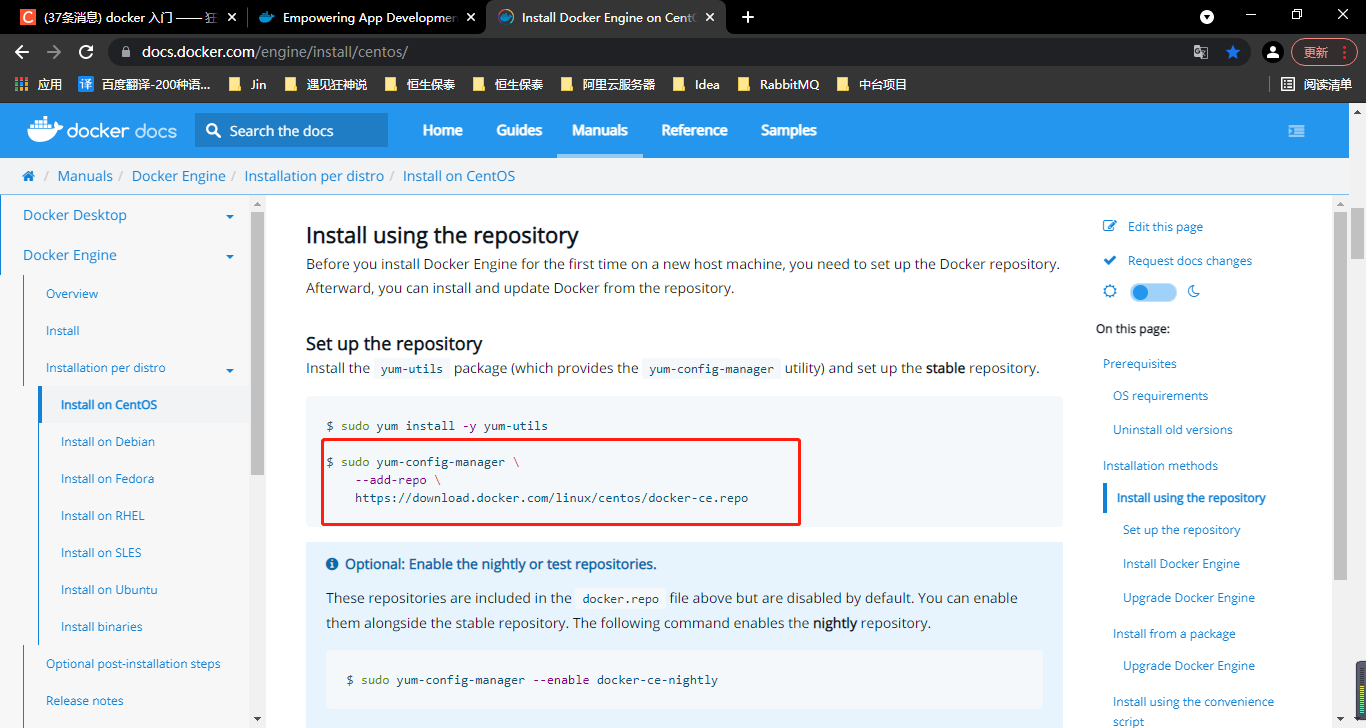The height and width of the screenshot is (728, 1366).
Task: Jump to Uninstall old versions section
Action: coord(1173,430)
